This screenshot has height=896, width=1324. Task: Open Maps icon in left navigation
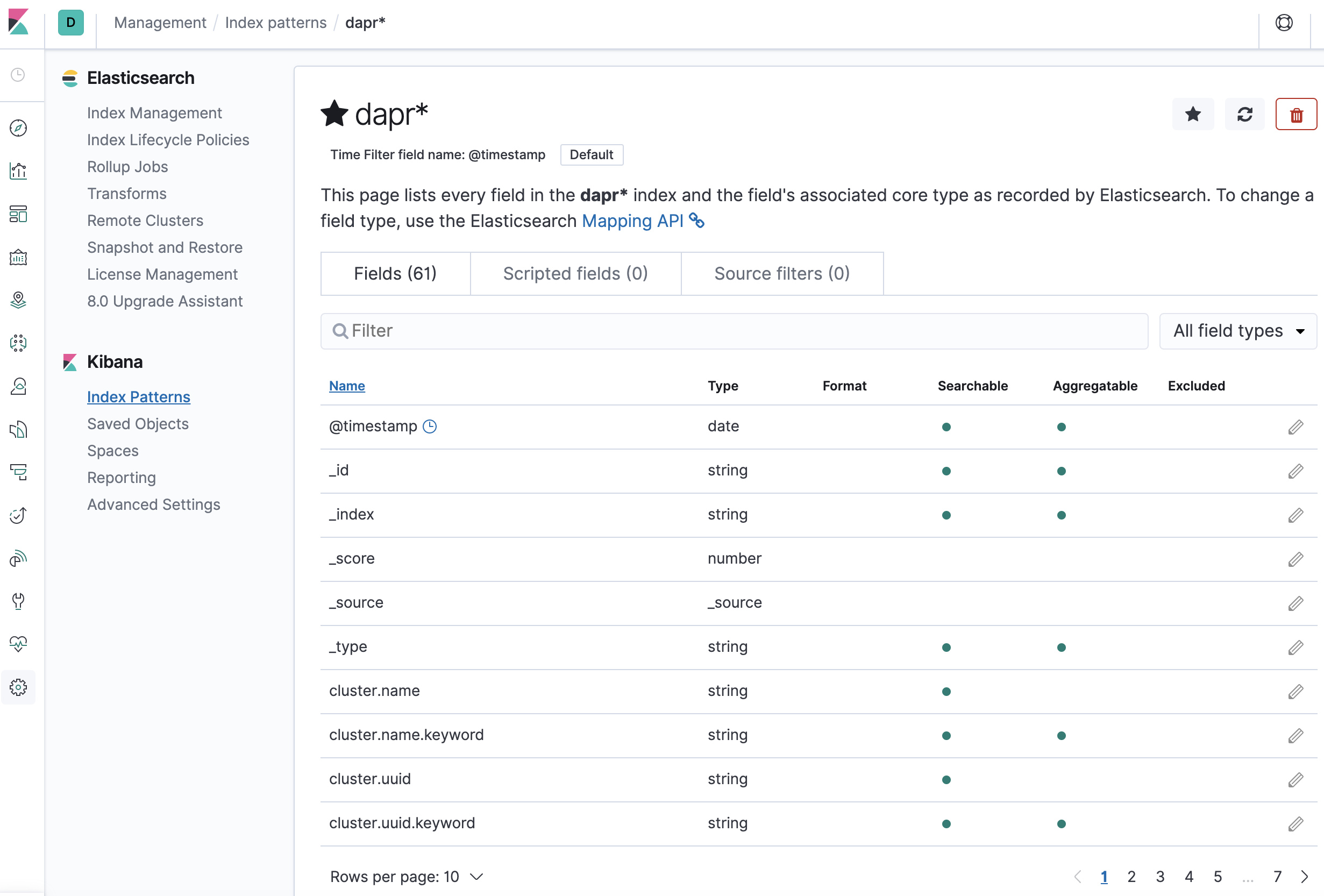pyautogui.click(x=18, y=300)
